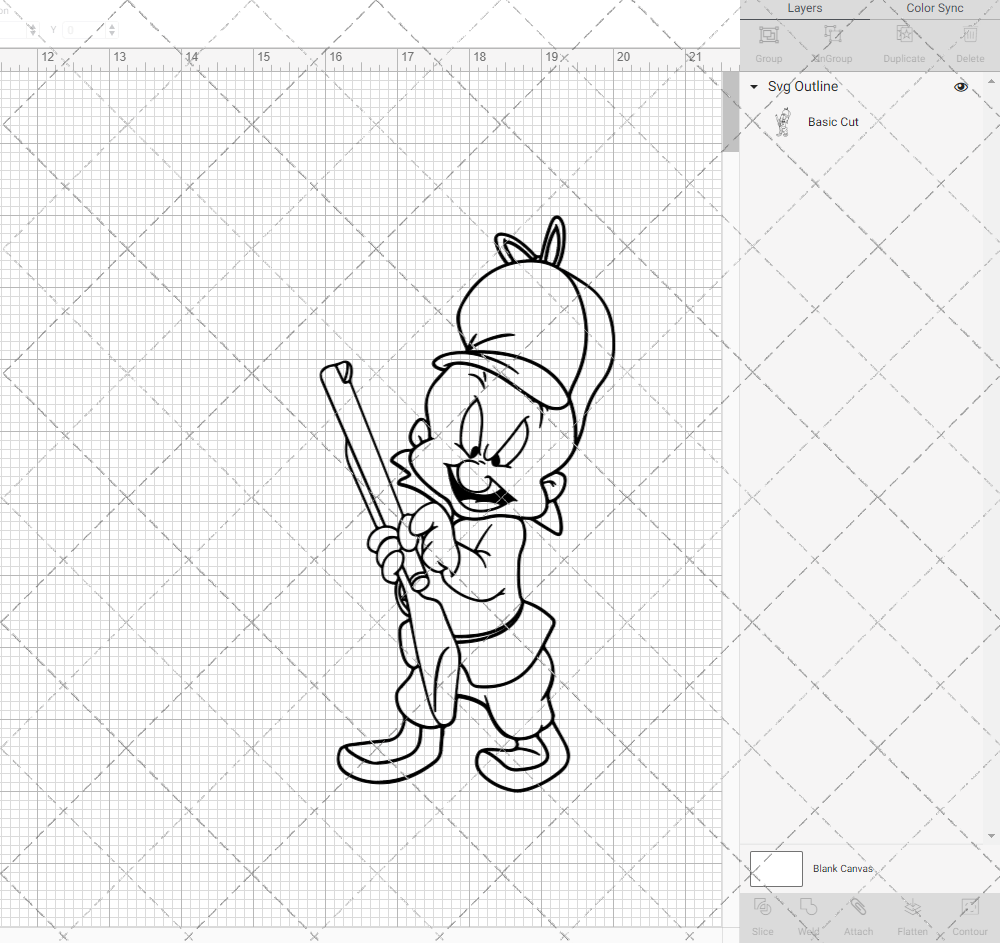Click the Attach paperclip icon
This screenshot has width=1000, height=943.
click(x=858, y=907)
